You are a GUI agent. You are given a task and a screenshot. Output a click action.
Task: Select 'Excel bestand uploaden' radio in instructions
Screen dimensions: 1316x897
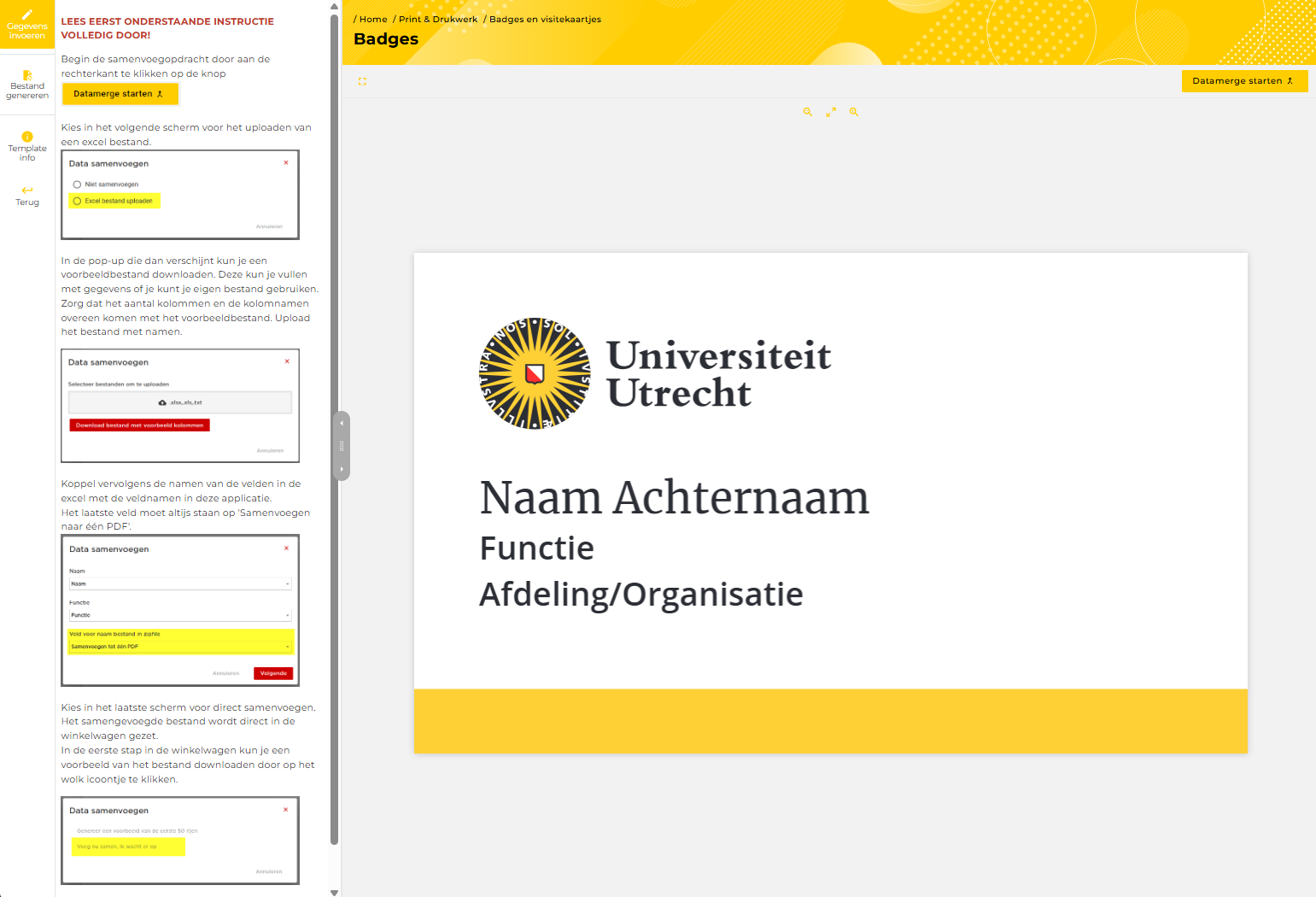78,202
